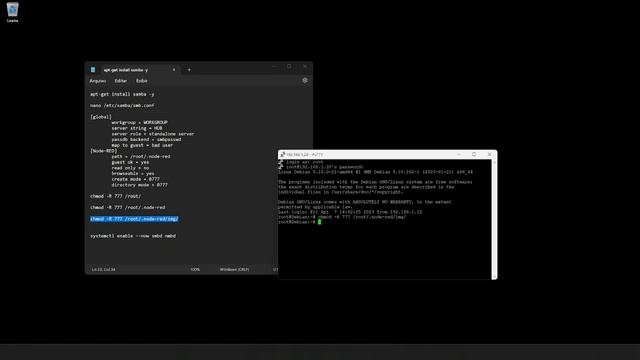Open the Lixeira recycle bin desktop icon
The width and height of the screenshot is (640, 360).
(12, 12)
